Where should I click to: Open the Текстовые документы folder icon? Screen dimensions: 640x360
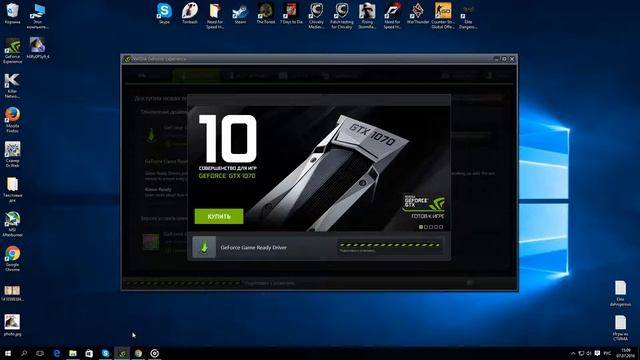click(x=12, y=189)
